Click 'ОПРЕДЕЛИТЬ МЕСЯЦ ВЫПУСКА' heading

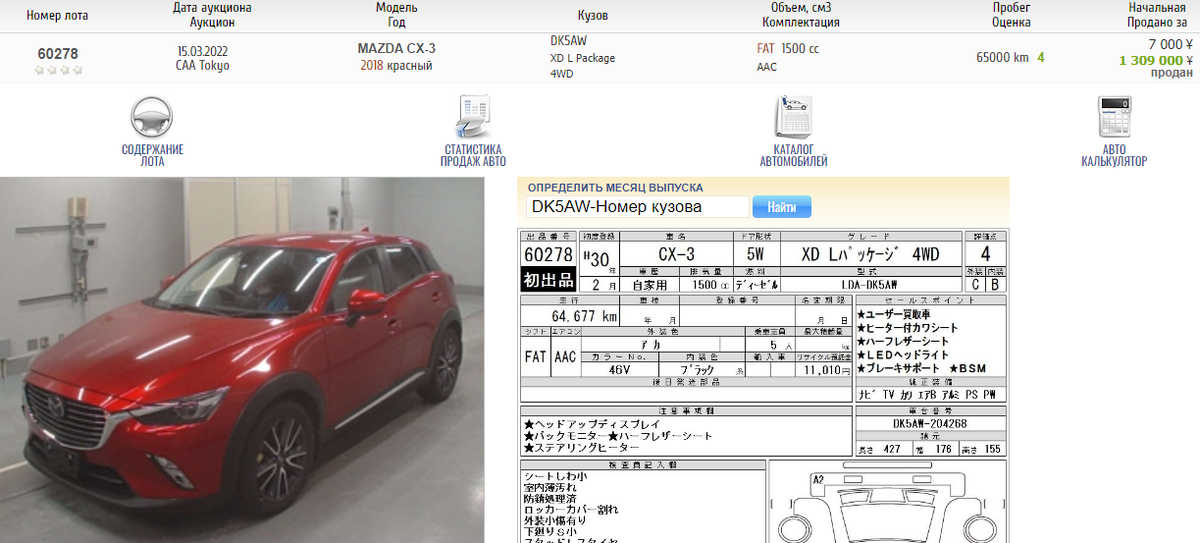click(x=615, y=187)
